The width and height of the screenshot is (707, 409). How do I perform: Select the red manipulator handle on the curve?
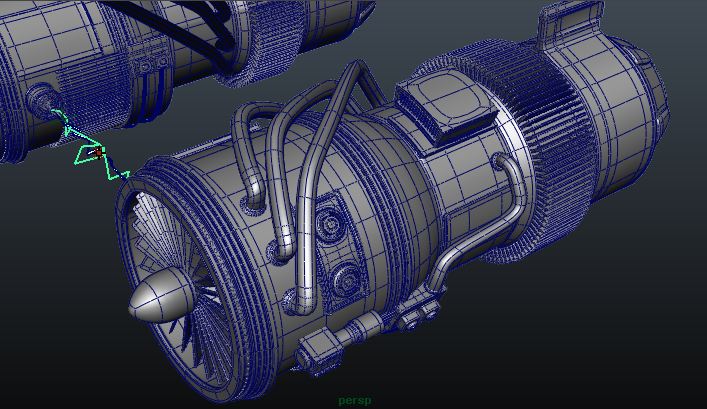click(99, 152)
